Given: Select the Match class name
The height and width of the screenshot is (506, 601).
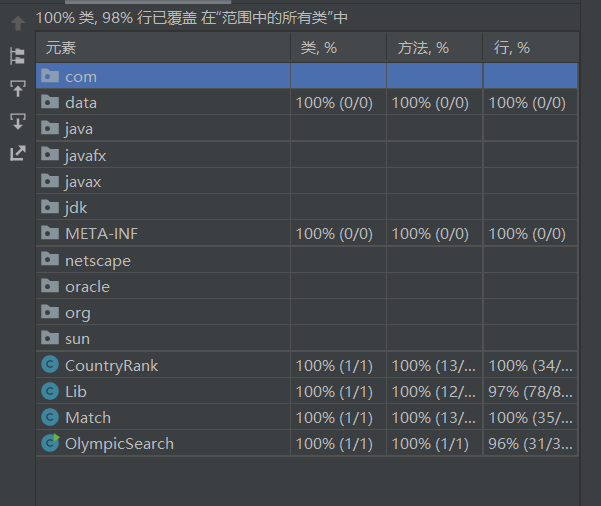Looking at the screenshot, I should pyautogui.click(x=88, y=418).
